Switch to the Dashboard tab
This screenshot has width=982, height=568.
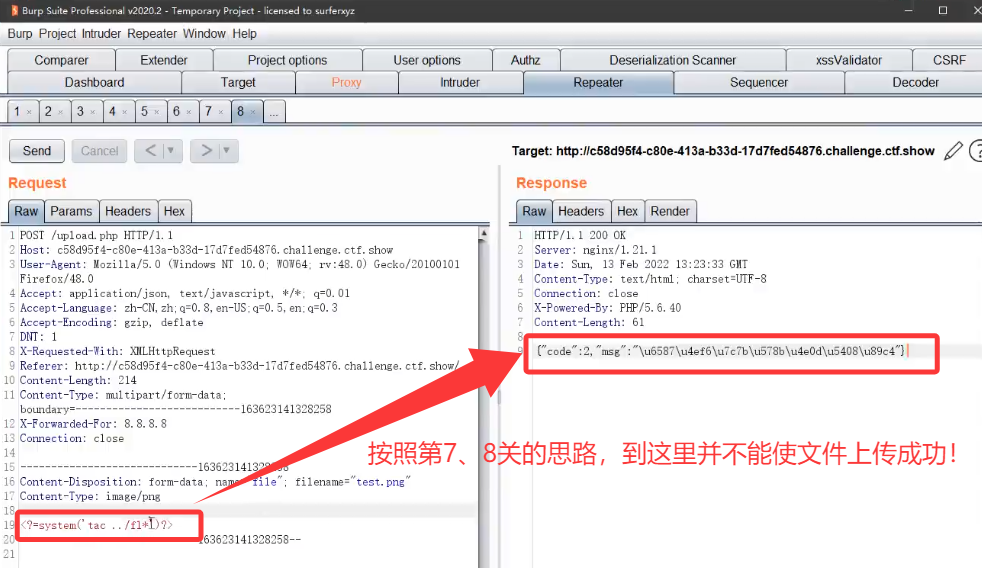point(95,83)
